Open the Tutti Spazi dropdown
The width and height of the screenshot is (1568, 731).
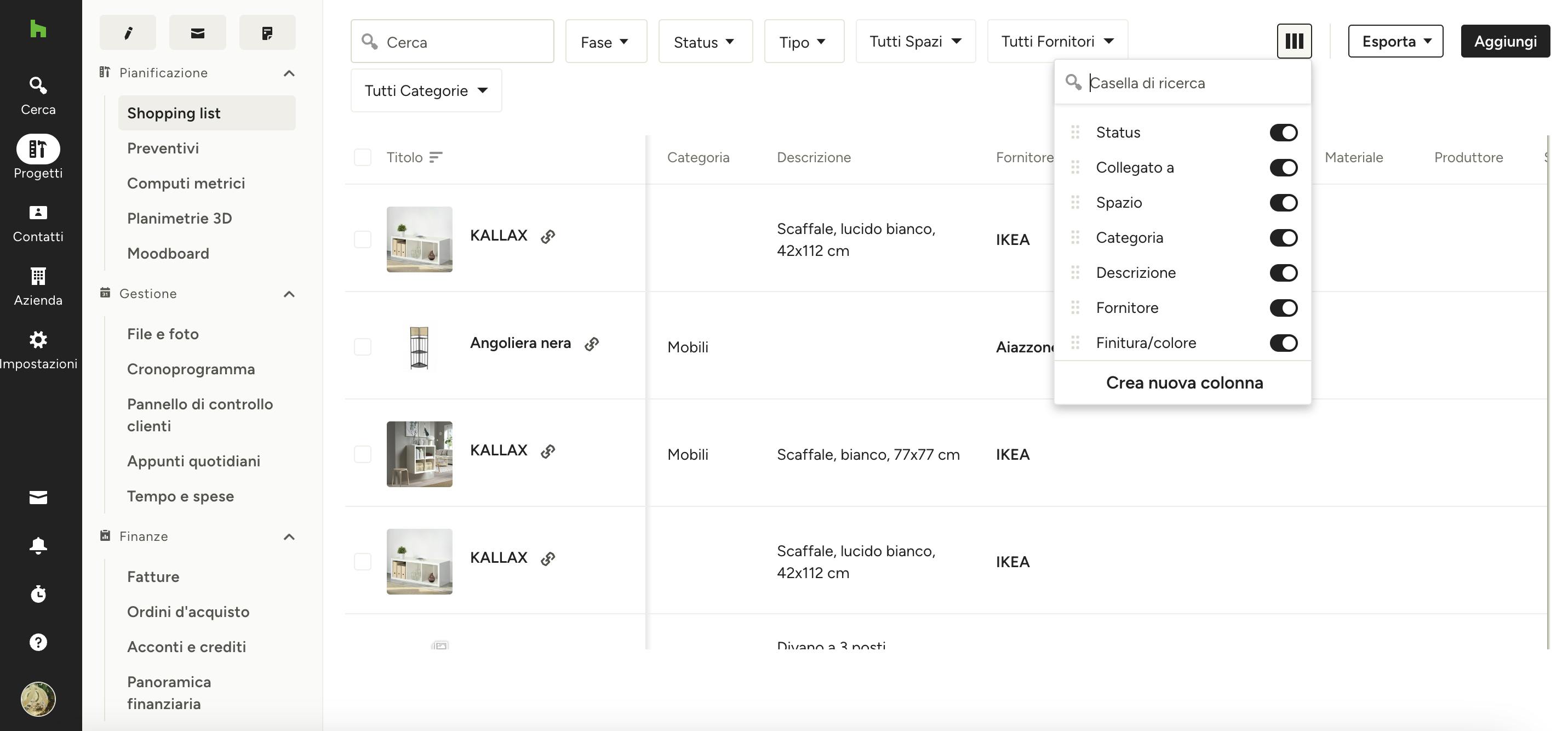915,42
